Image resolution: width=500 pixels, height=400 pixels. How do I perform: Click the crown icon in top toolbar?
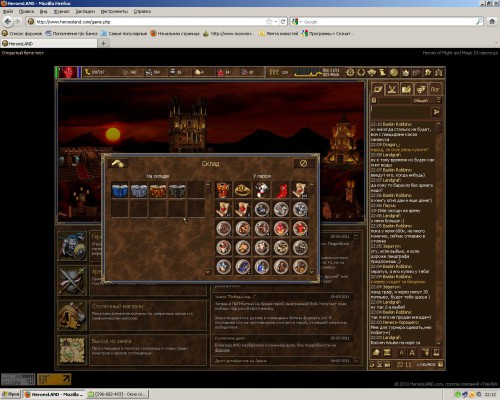pyautogui.click(x=406, y=72)
